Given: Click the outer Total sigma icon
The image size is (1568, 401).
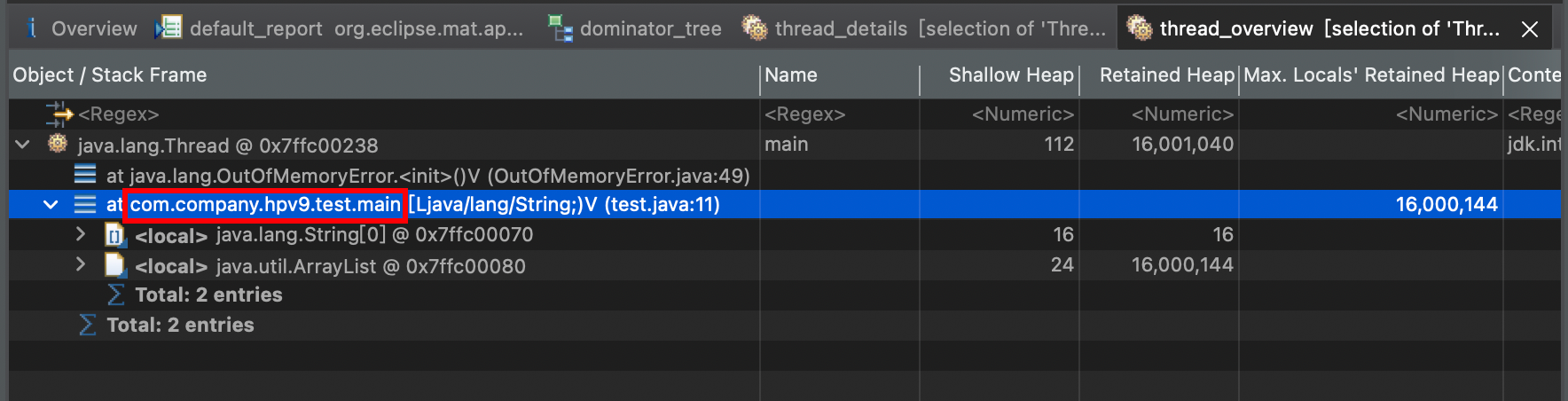Looking at the screenshot, I should pos(87,325).
